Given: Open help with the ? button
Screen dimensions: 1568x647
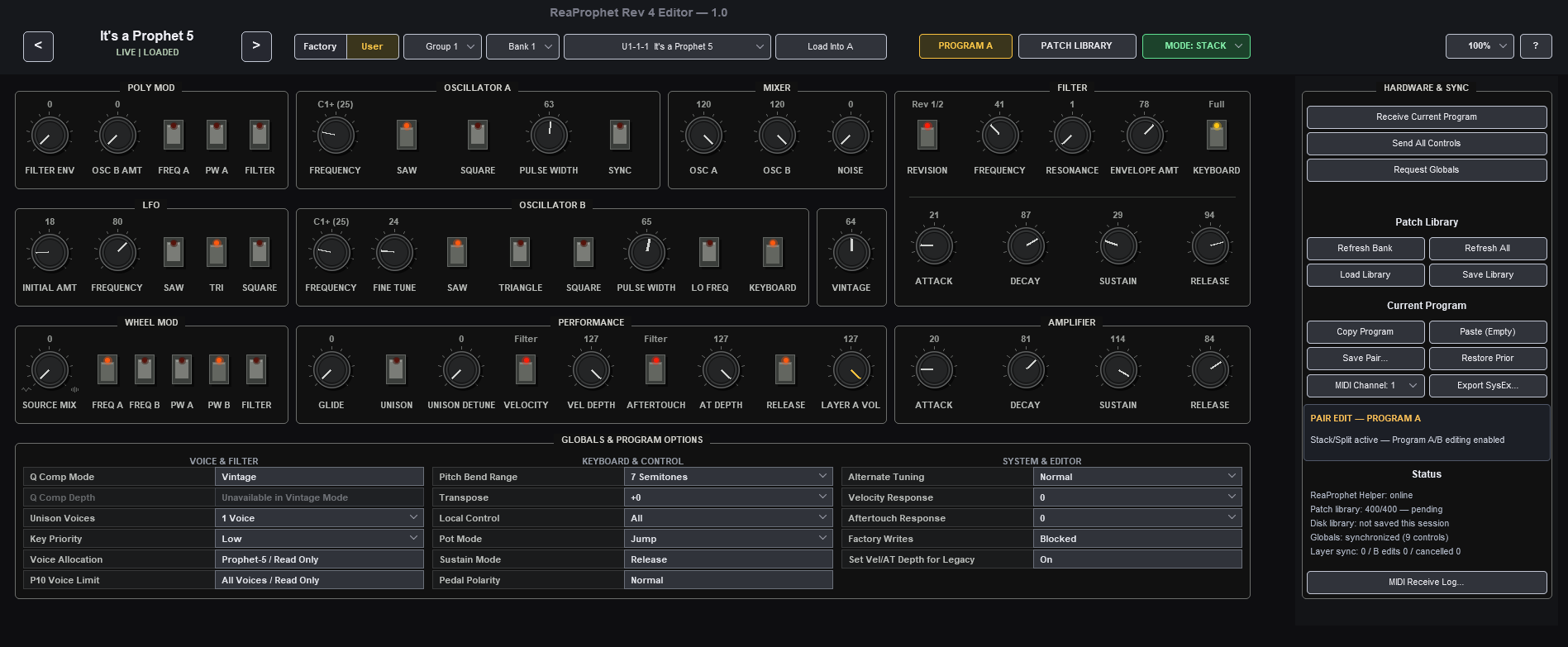Looking at the screenshot, I should [x=1536, y=46].
